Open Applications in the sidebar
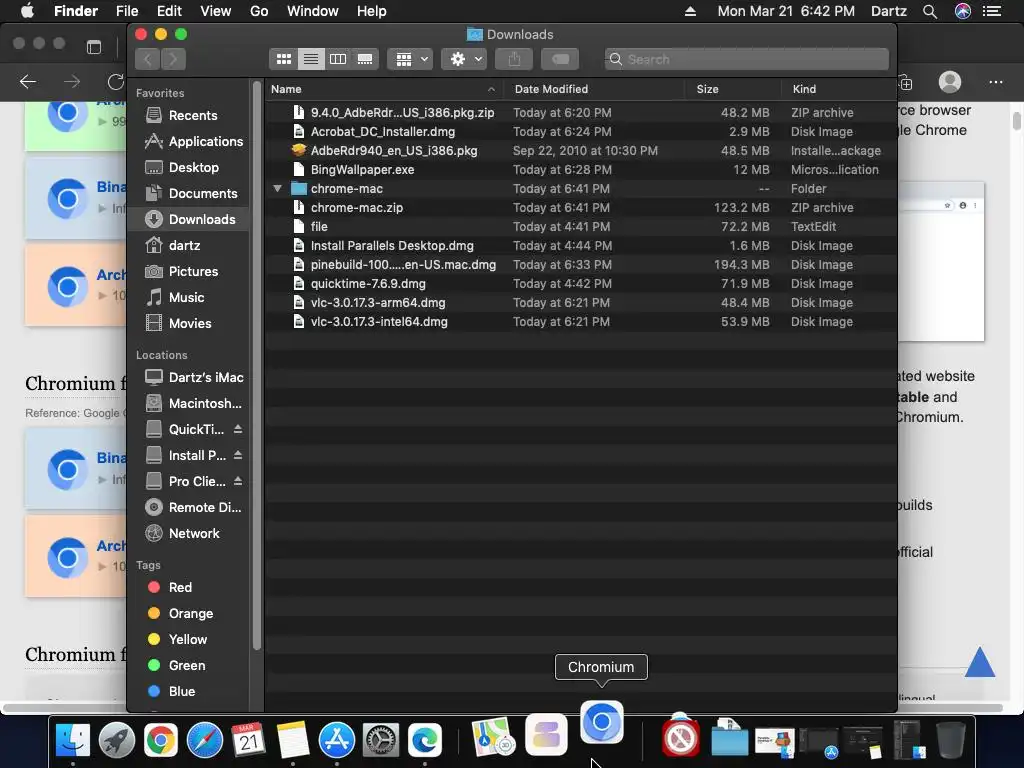The image size is (1024, 768). tap(189, 142)
